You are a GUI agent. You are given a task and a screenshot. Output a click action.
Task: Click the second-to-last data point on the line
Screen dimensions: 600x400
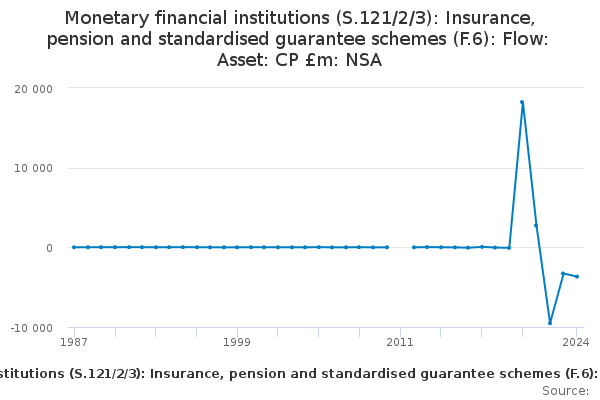pos(563,273)
